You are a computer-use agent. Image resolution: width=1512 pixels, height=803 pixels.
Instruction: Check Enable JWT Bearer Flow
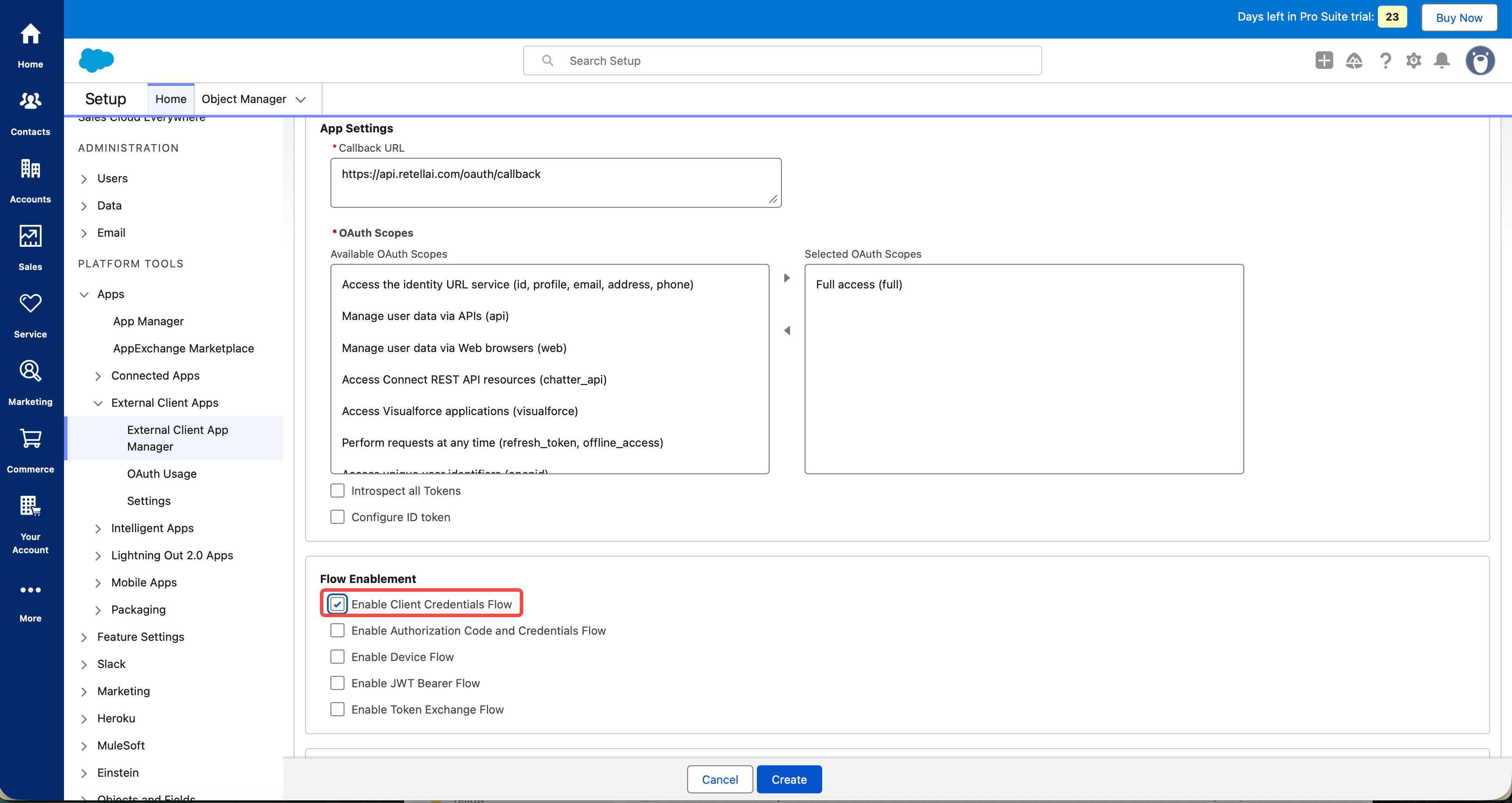click(337, 682)
